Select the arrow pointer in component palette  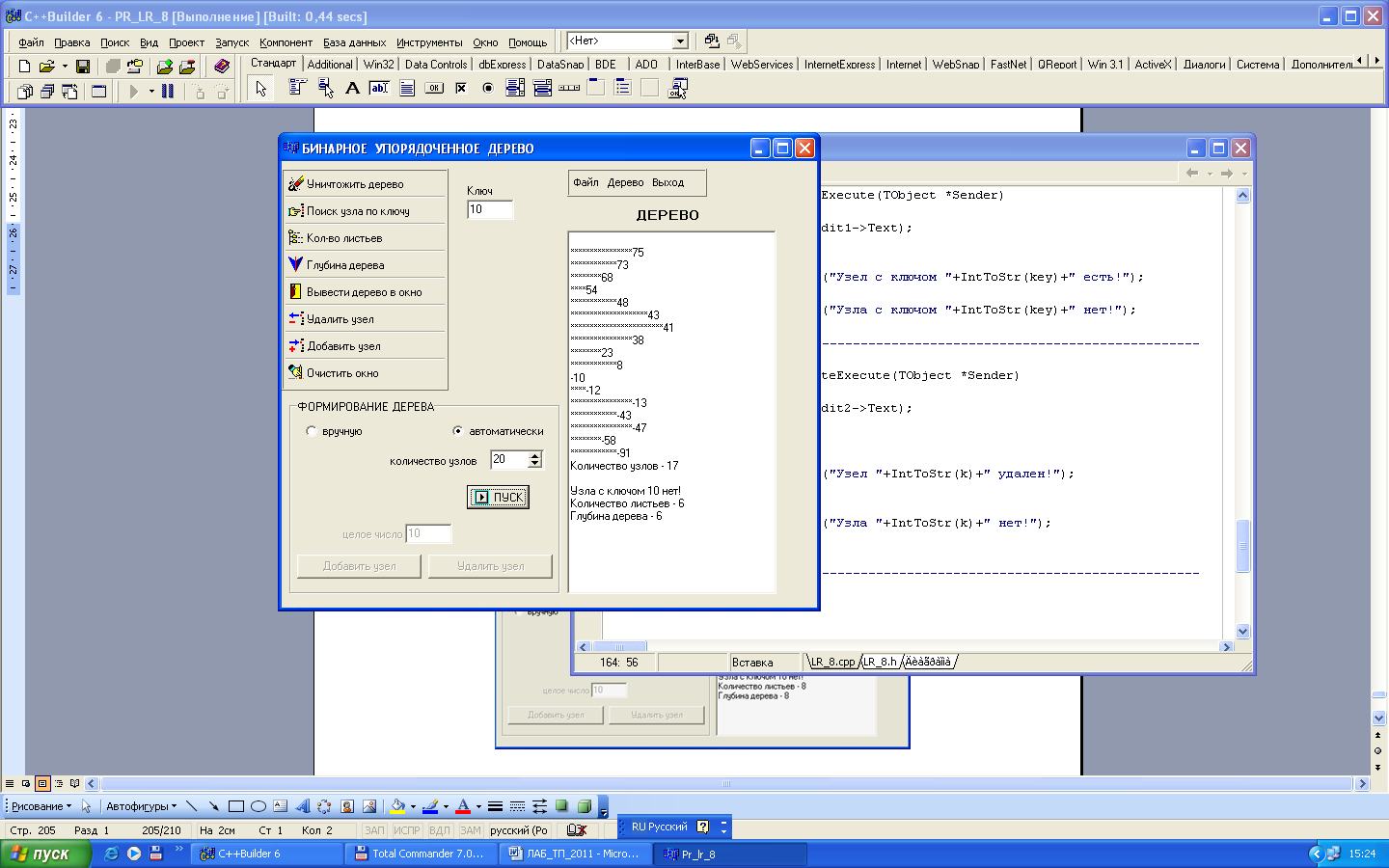point(260,88)
